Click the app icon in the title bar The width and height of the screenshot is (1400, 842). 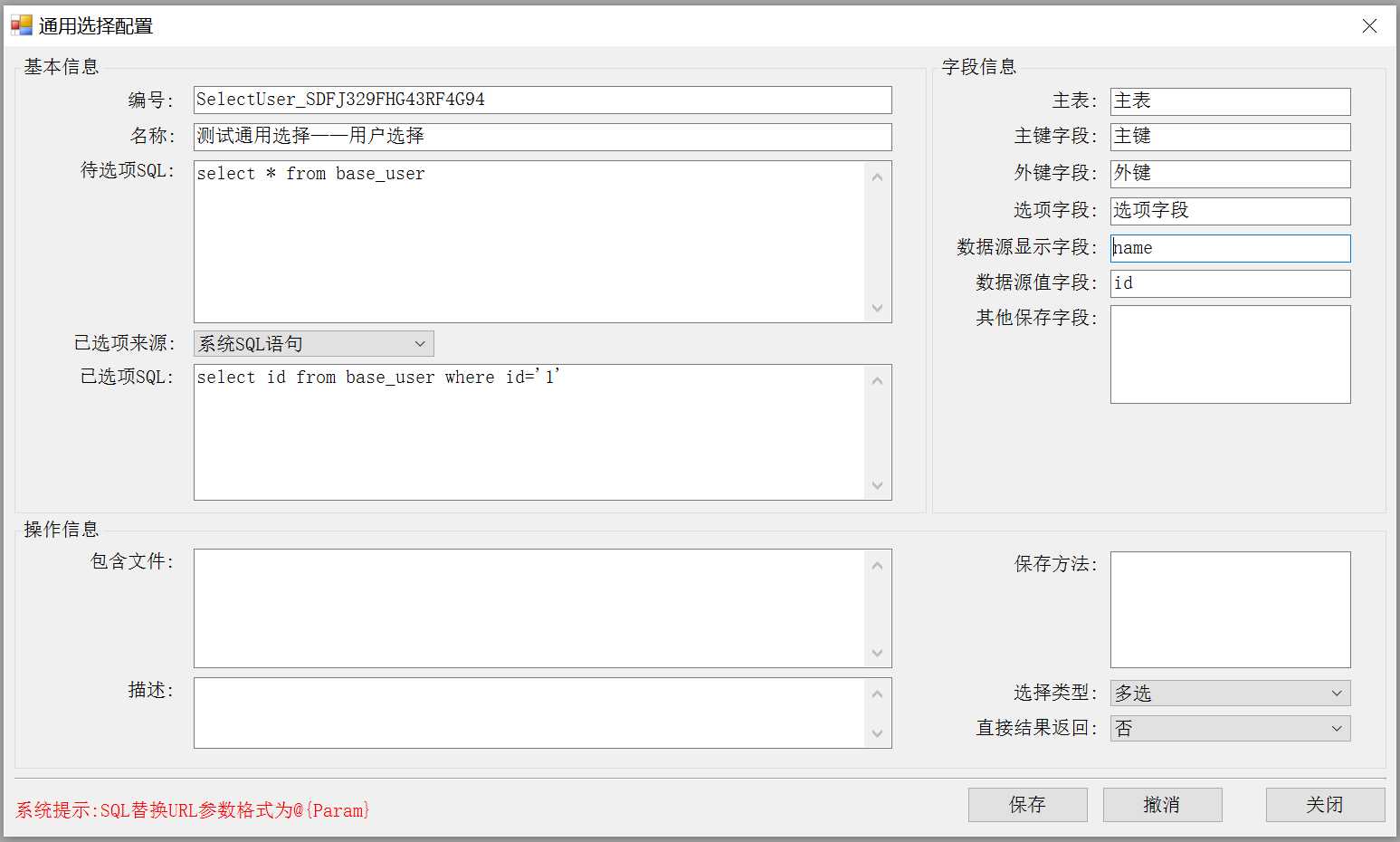pos(21,25)
